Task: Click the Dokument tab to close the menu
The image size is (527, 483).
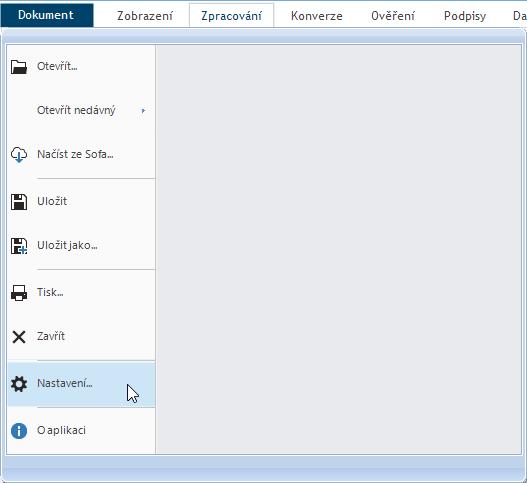Action: pos(47,15)
